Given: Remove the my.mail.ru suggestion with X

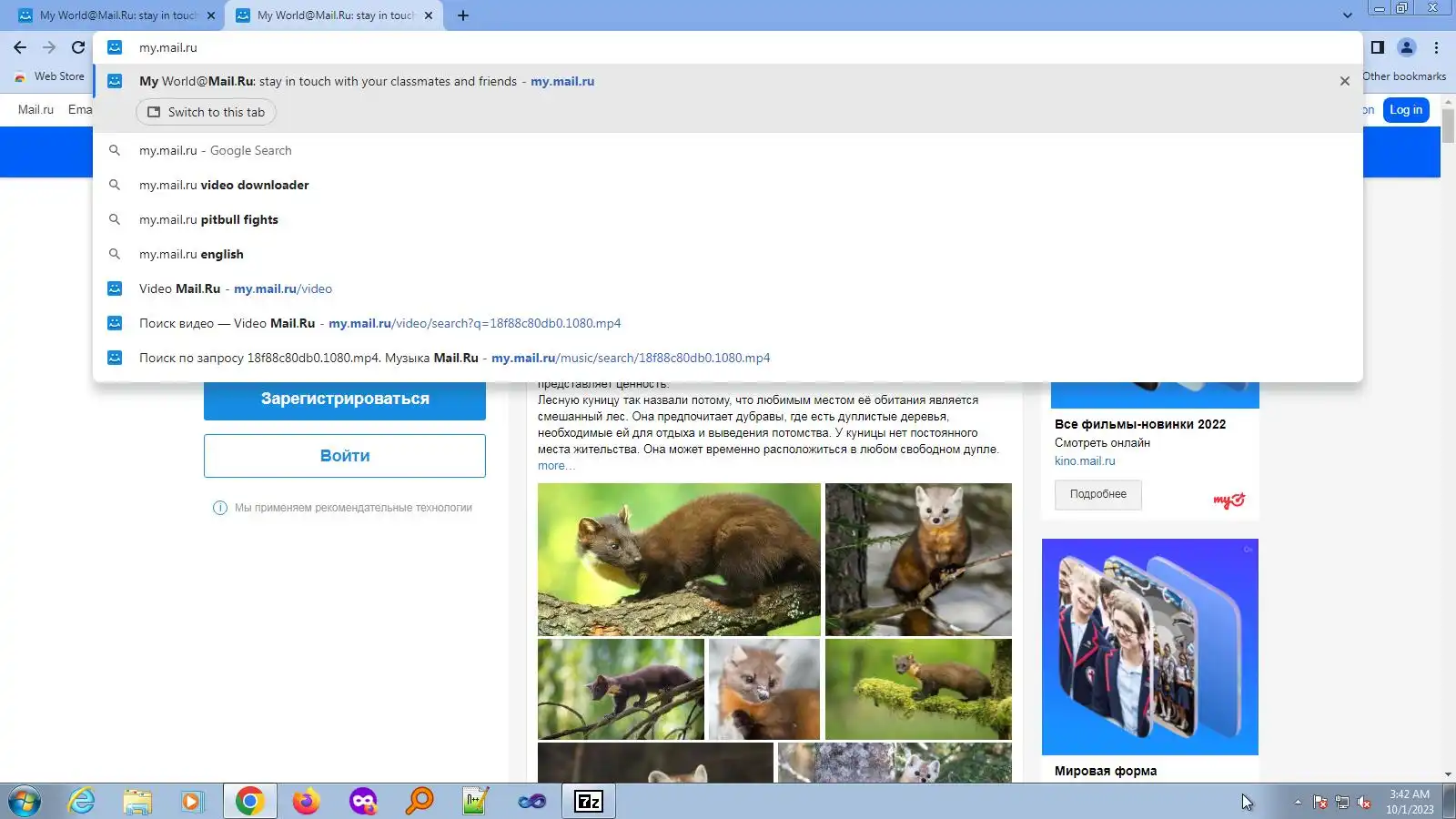Looking at the screenshot, I should [x=1345, y=81].
